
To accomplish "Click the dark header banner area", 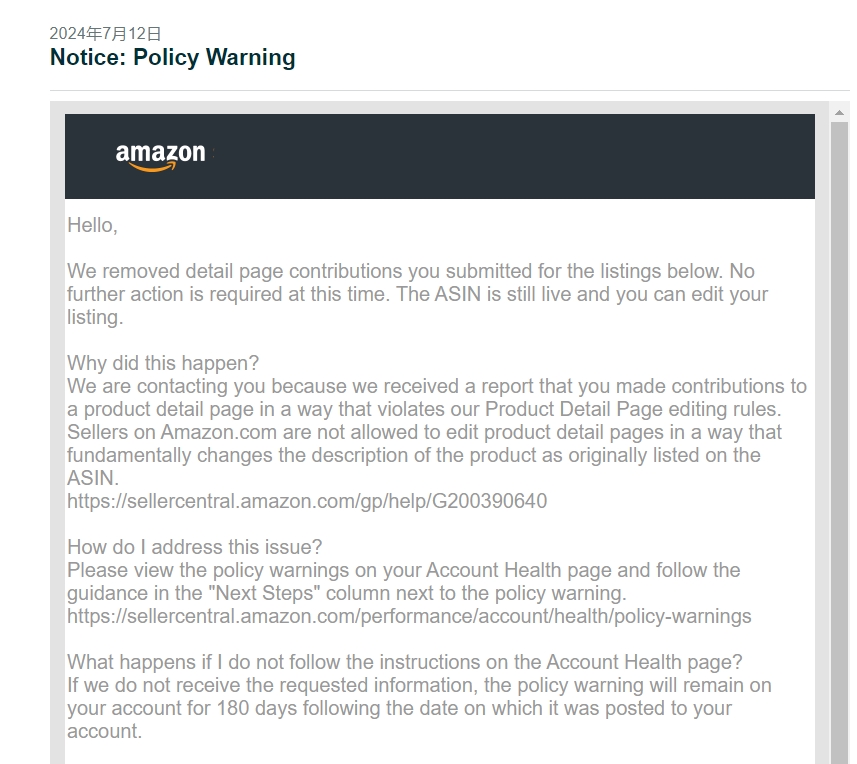I will point(439,156).
